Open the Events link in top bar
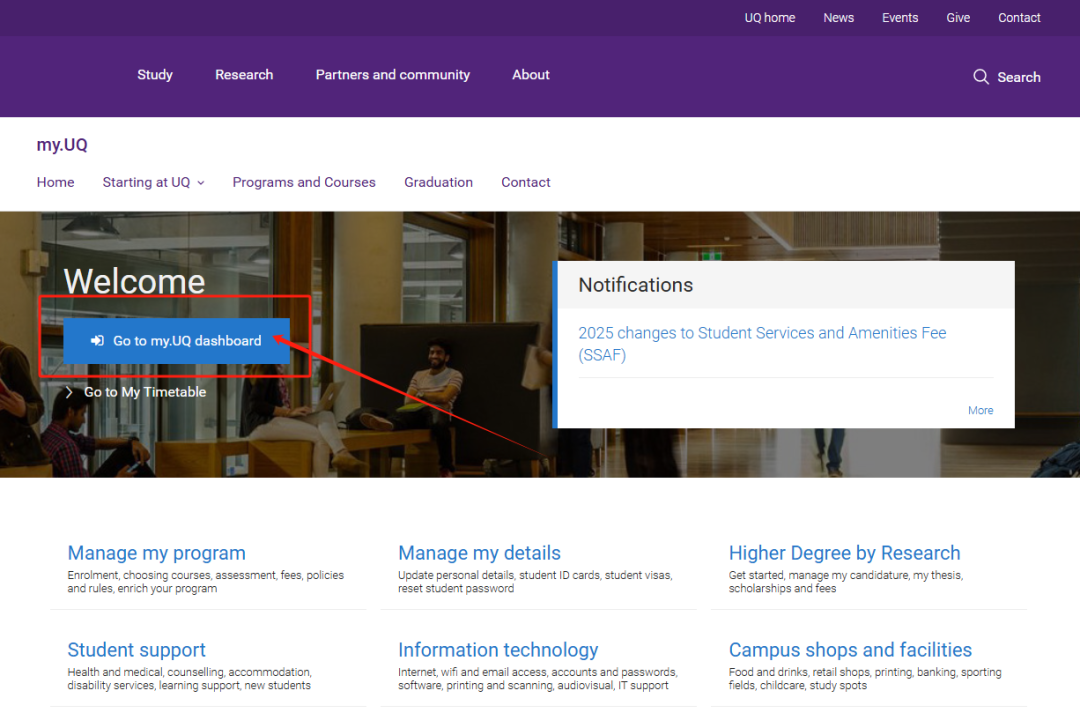1080x713 pixels. click(x=900, y=18)
